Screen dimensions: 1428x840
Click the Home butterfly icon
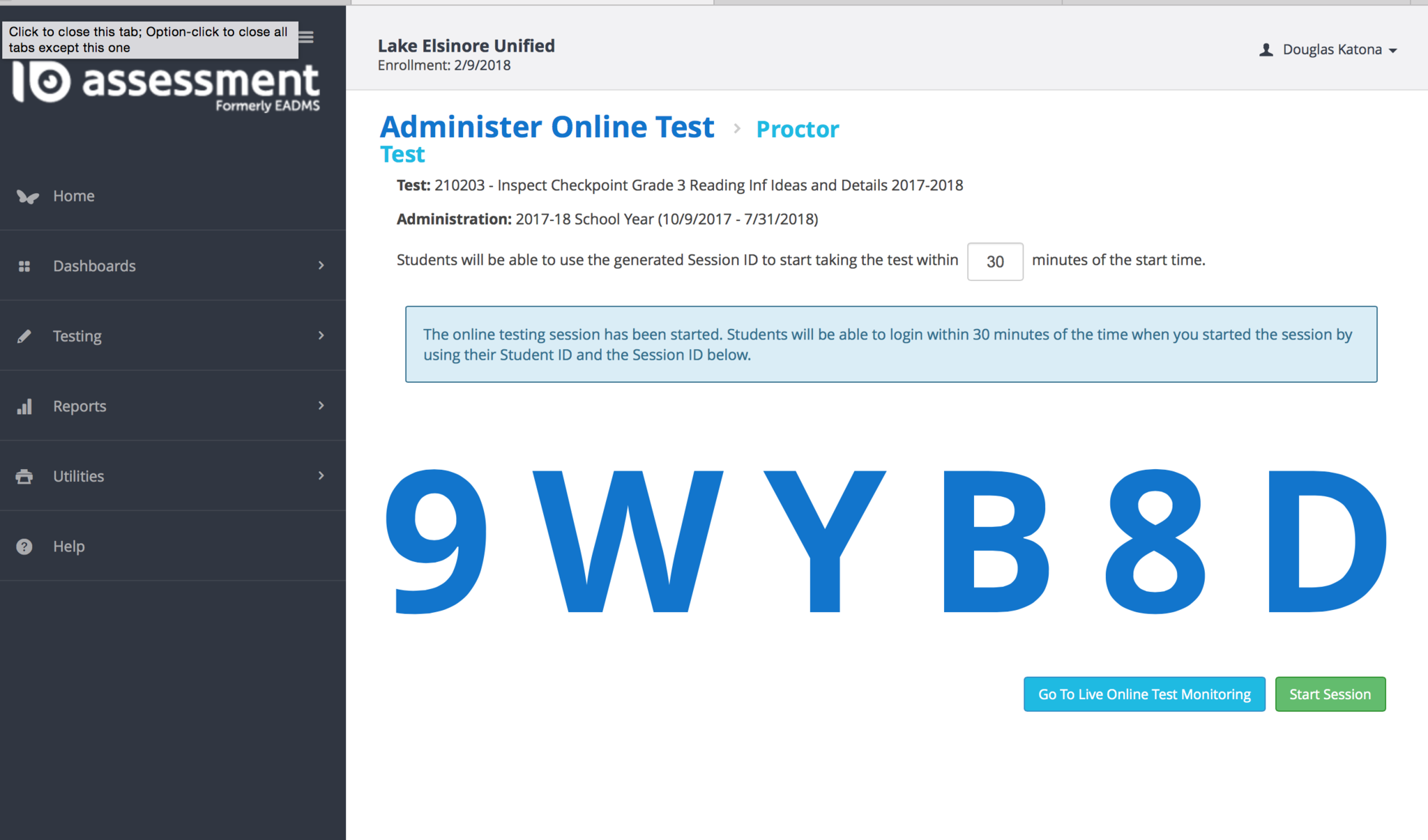[x=27, y=197]
